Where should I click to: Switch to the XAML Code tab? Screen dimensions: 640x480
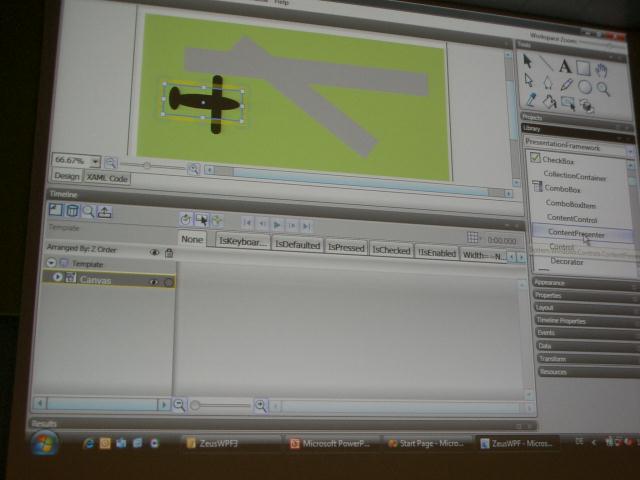coord(107,177)
